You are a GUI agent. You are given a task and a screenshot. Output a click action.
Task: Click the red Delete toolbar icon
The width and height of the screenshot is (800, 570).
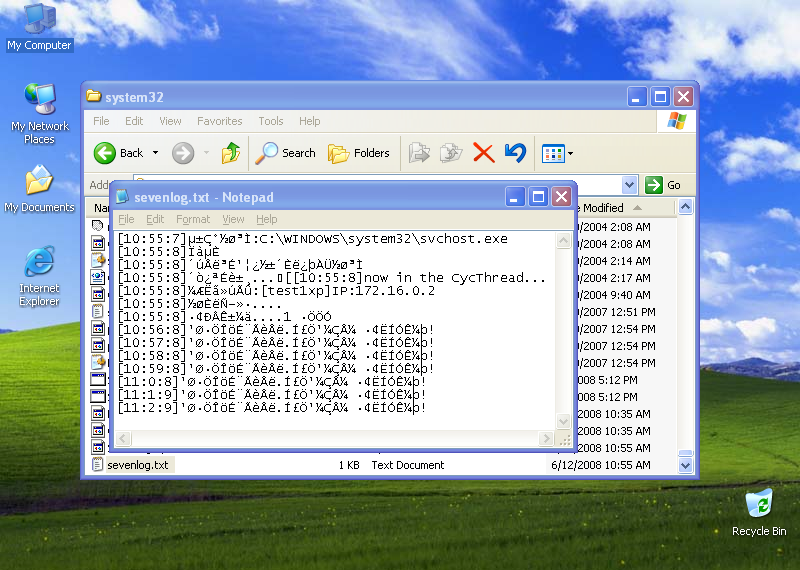pos(484,153)
